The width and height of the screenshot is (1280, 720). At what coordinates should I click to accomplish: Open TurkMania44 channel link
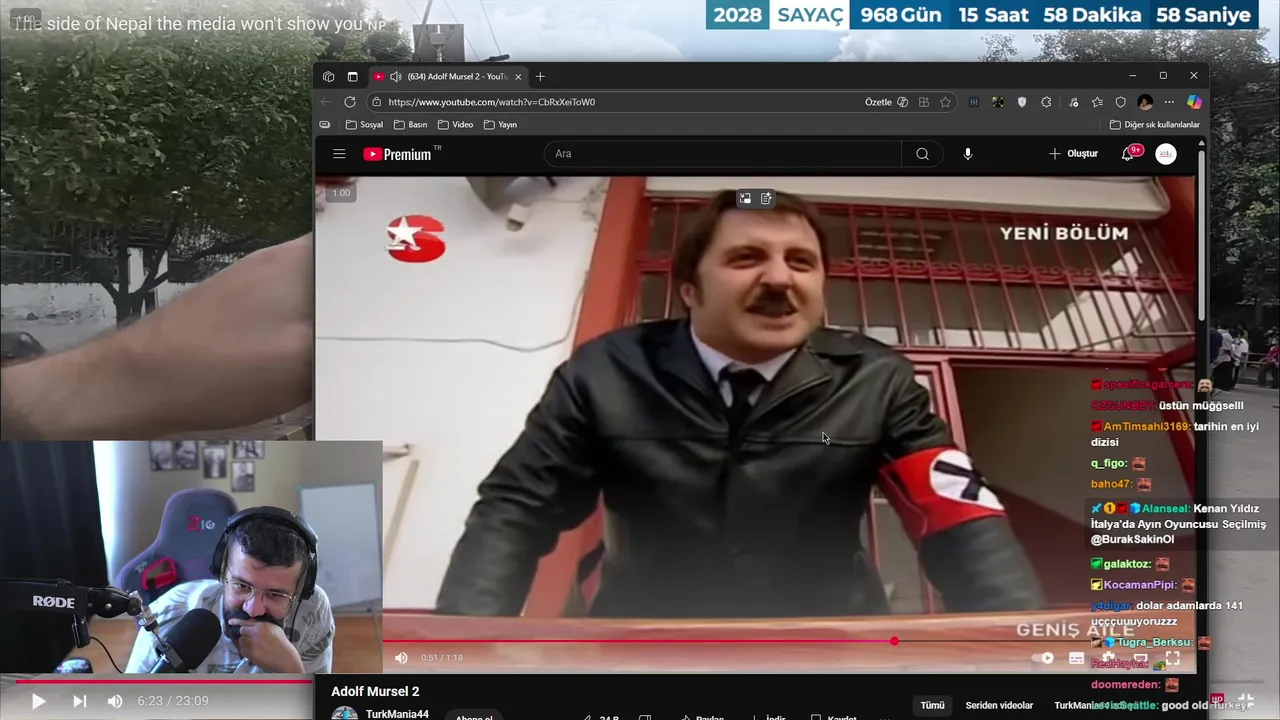[x=397, y=714]
